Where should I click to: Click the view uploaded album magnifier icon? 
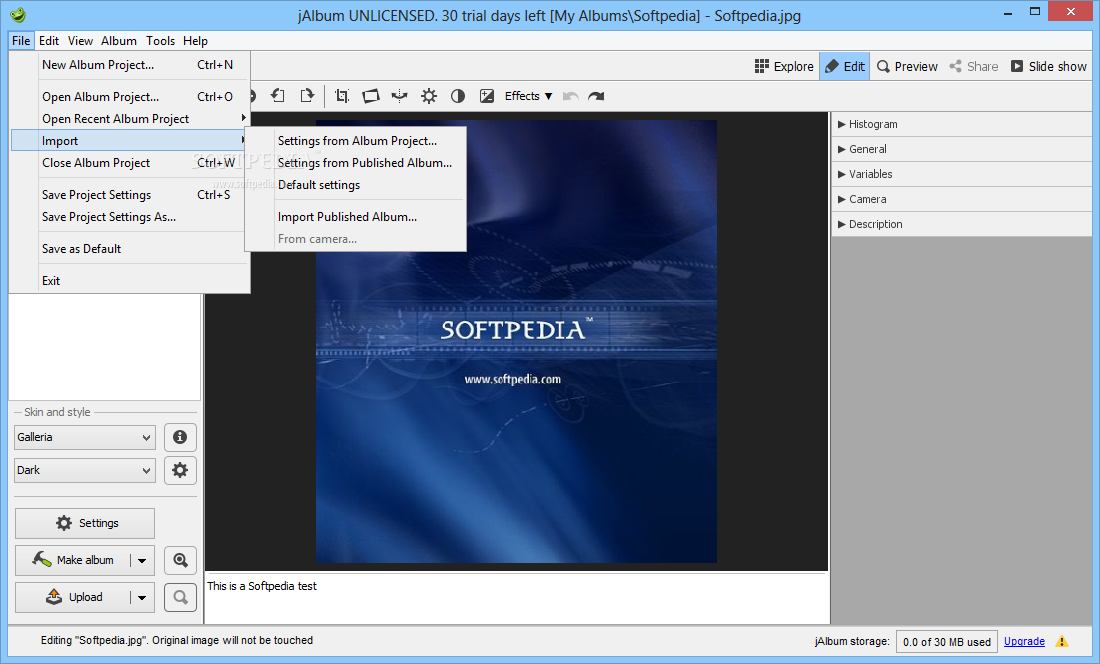(x=180, y=597)
